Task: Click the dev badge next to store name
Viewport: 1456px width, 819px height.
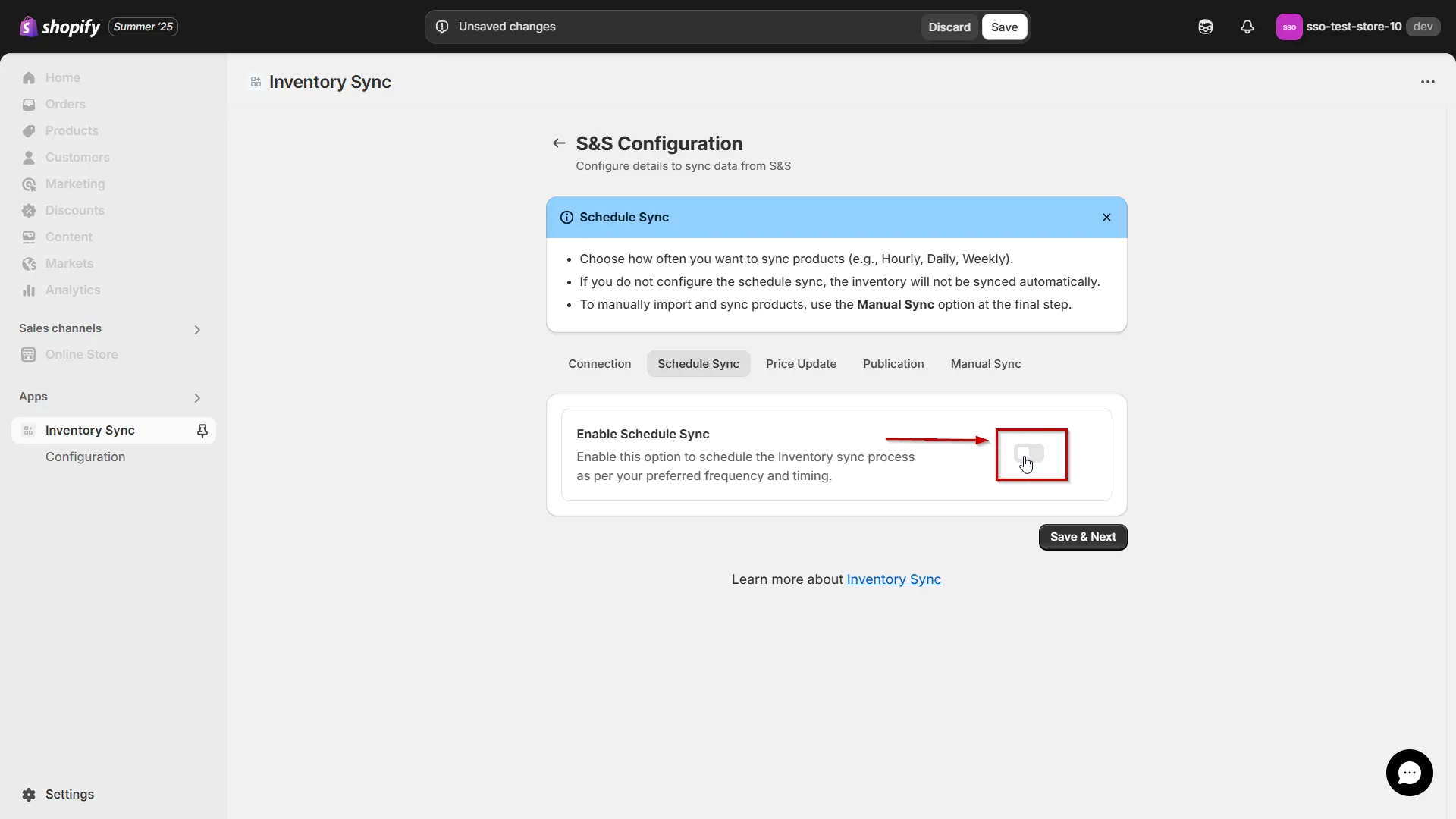Action: tap(1423, 27)
